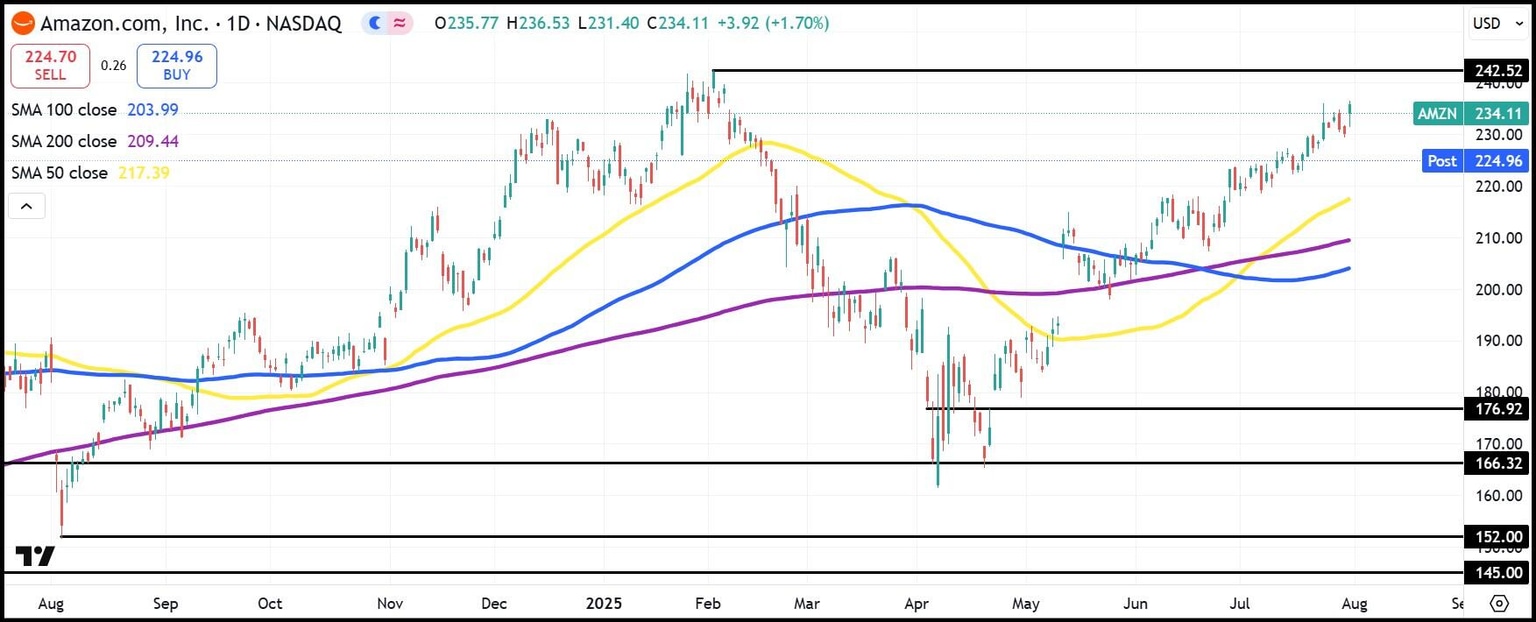
Task: Click the approximate price (≈) icon
Action: point(399,22)
